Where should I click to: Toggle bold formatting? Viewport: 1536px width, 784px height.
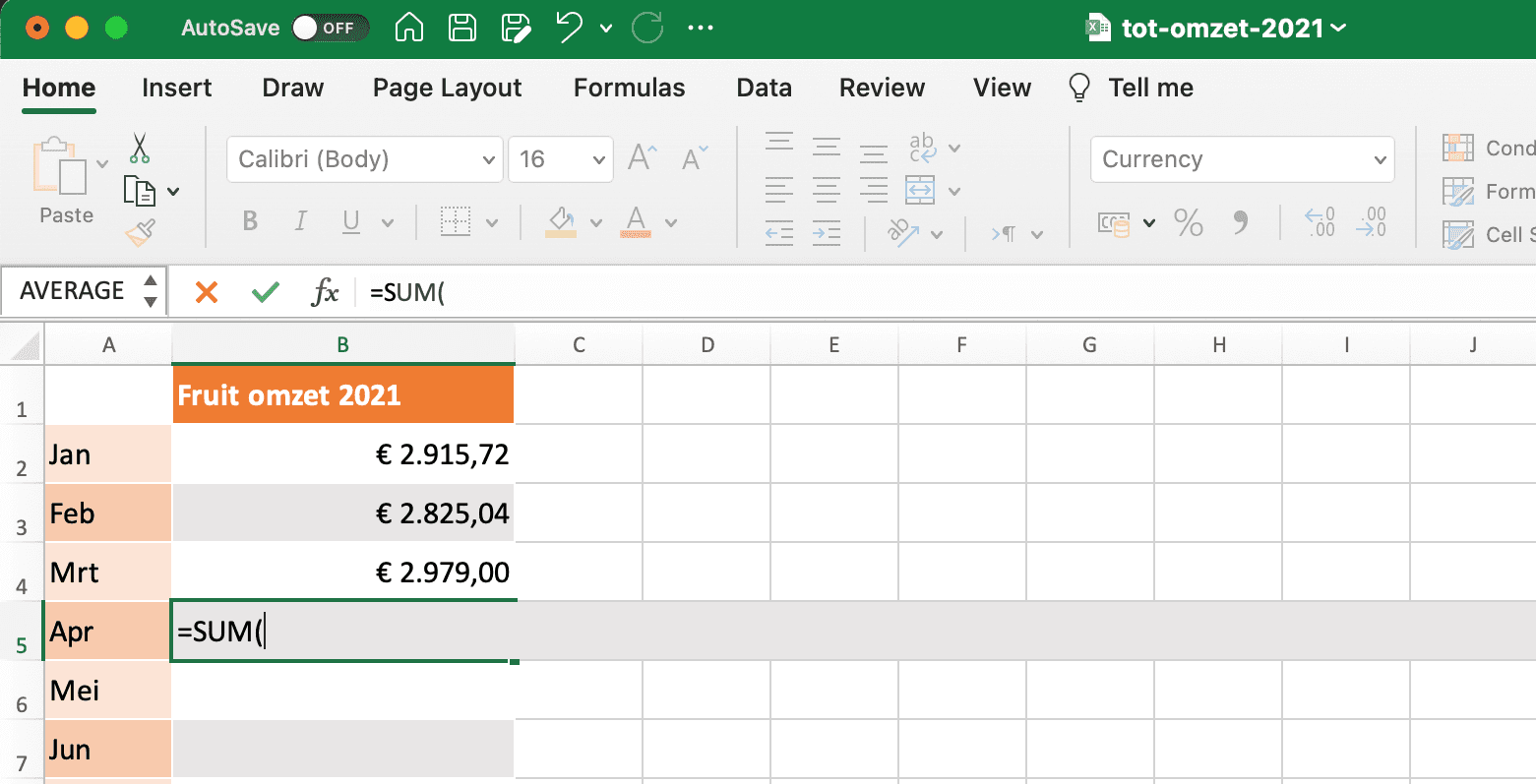(249, 220)
